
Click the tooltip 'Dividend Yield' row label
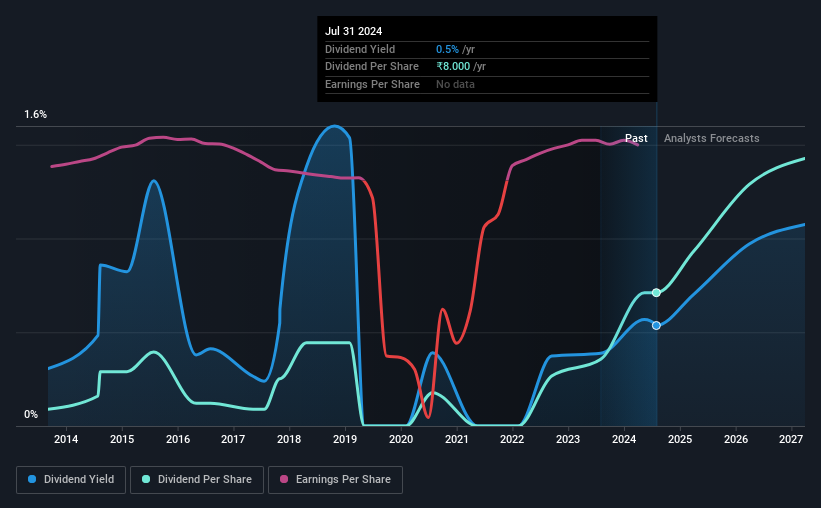point(360,49)
